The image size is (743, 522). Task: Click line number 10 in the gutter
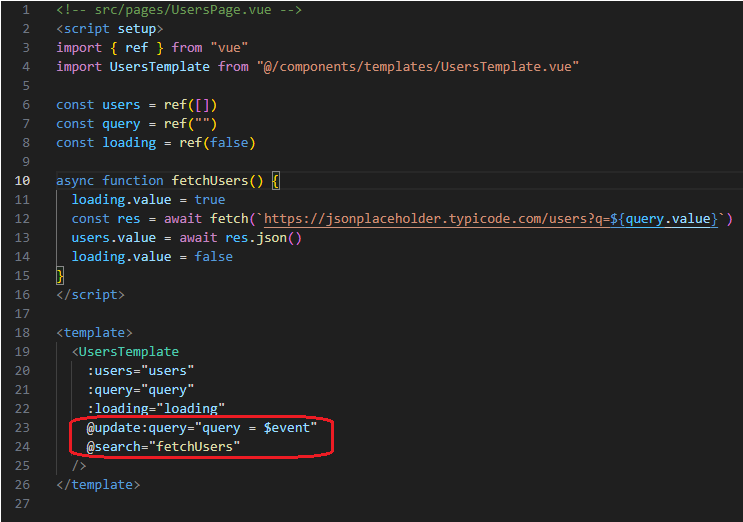[x=22, y=181]
